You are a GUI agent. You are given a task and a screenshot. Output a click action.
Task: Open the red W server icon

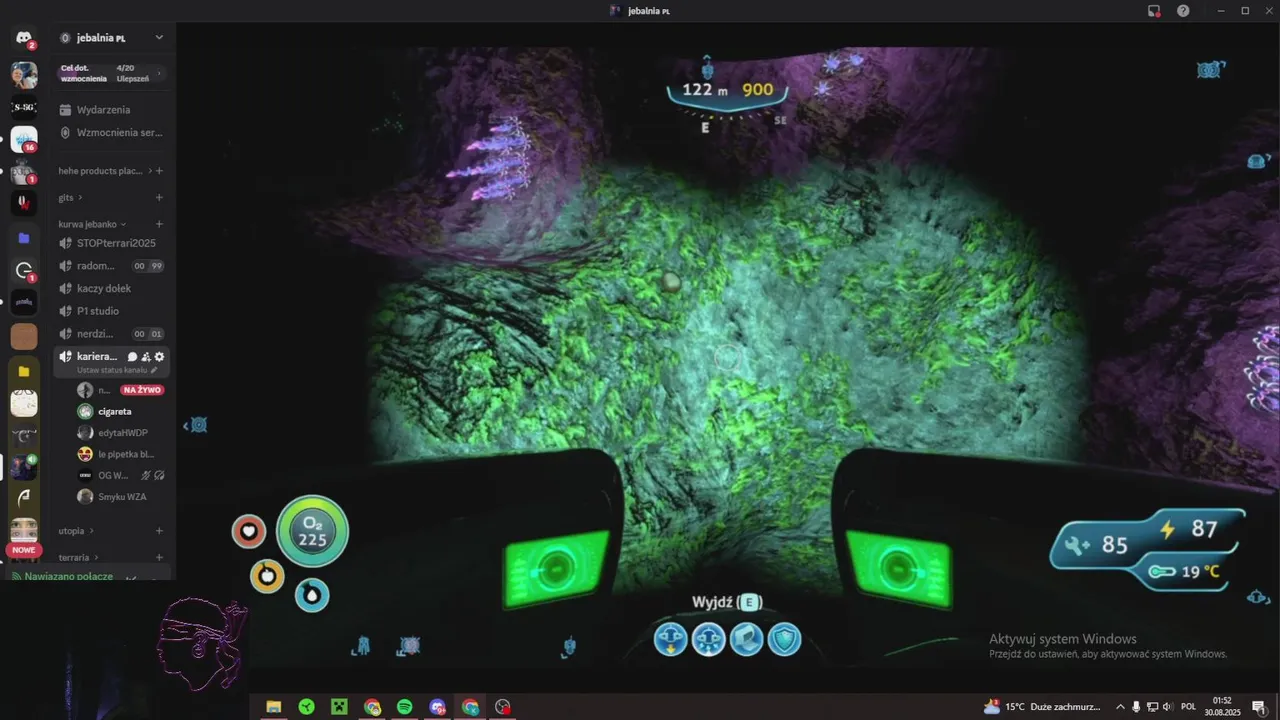pos(24,203)
